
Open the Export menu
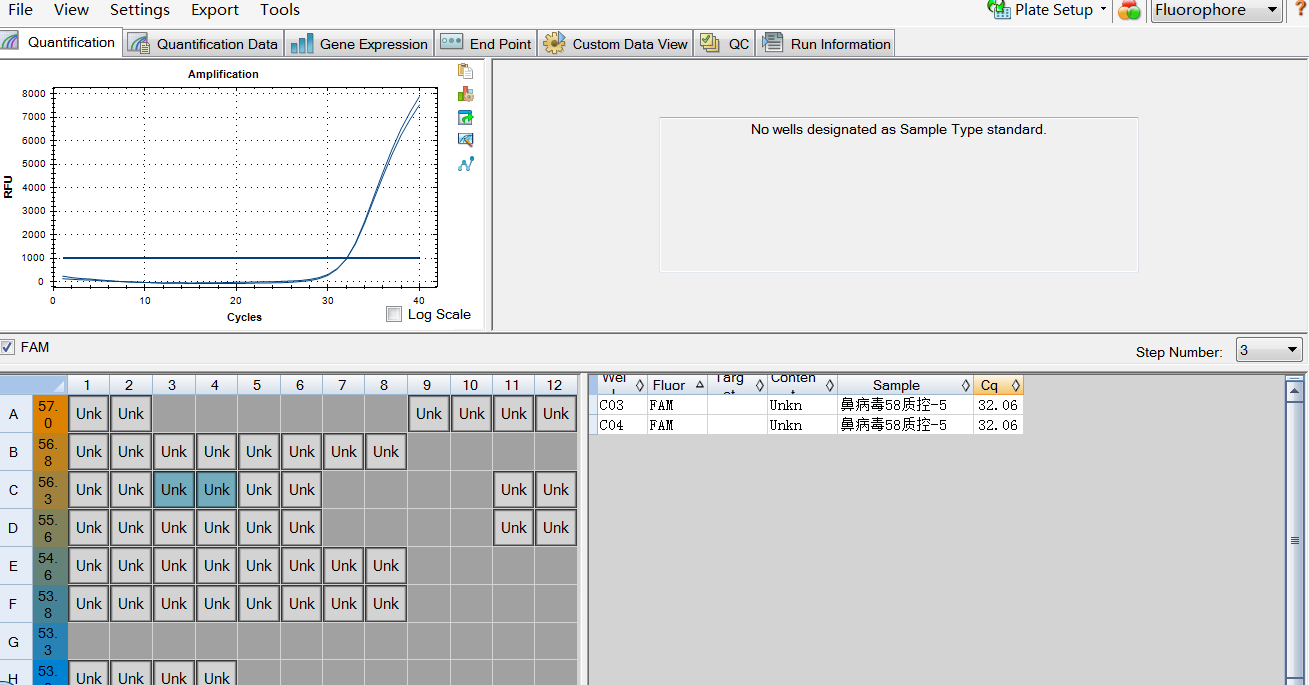point(215,10)
